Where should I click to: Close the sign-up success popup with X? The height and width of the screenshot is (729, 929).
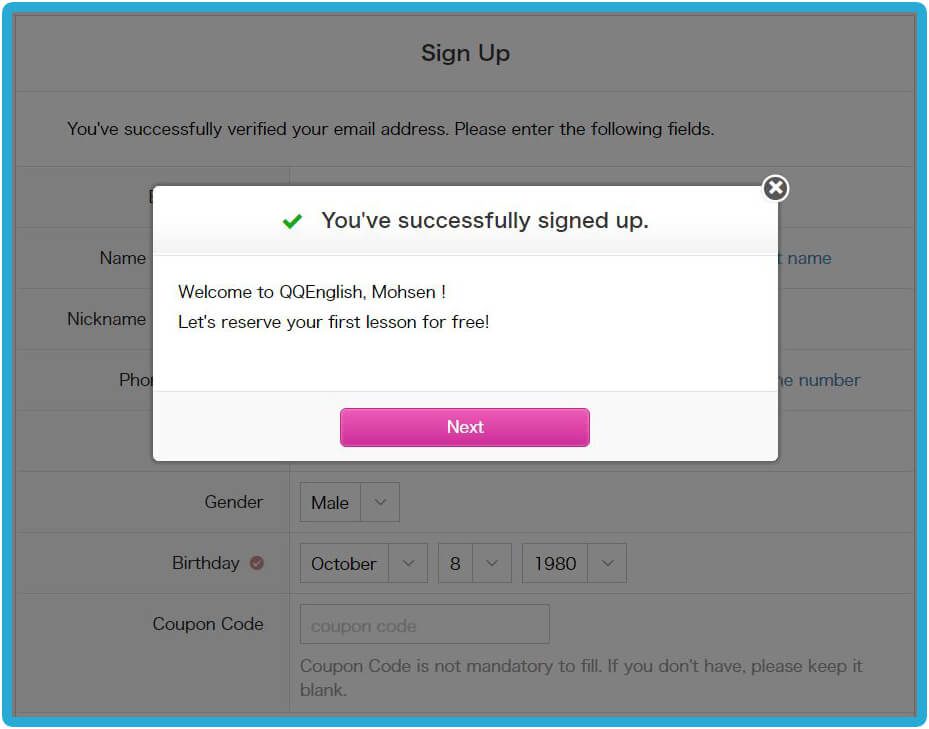point(775,188)
